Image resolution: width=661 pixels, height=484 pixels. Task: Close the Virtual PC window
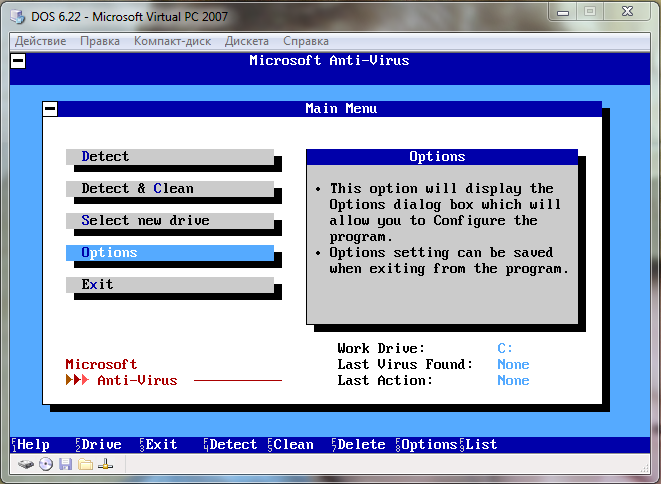coord(627,12)
